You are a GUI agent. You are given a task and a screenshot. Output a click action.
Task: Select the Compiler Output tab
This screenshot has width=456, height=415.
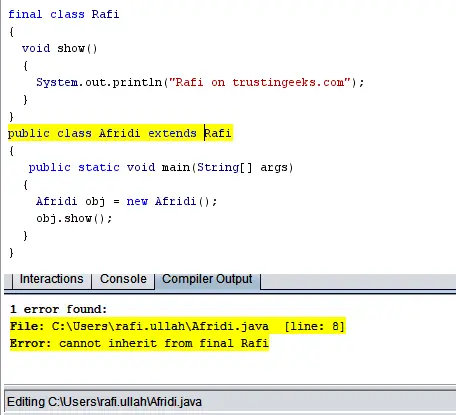[207, 279]
